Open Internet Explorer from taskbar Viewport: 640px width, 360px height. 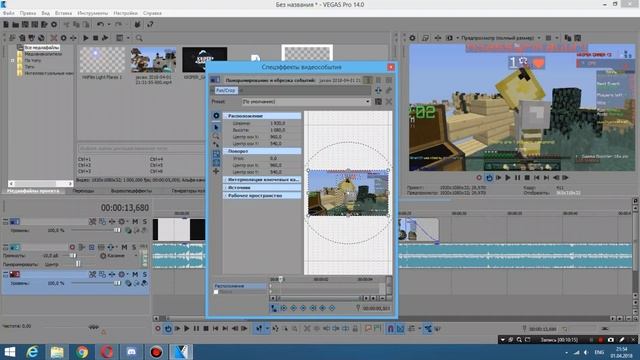(x=32, y=352)
